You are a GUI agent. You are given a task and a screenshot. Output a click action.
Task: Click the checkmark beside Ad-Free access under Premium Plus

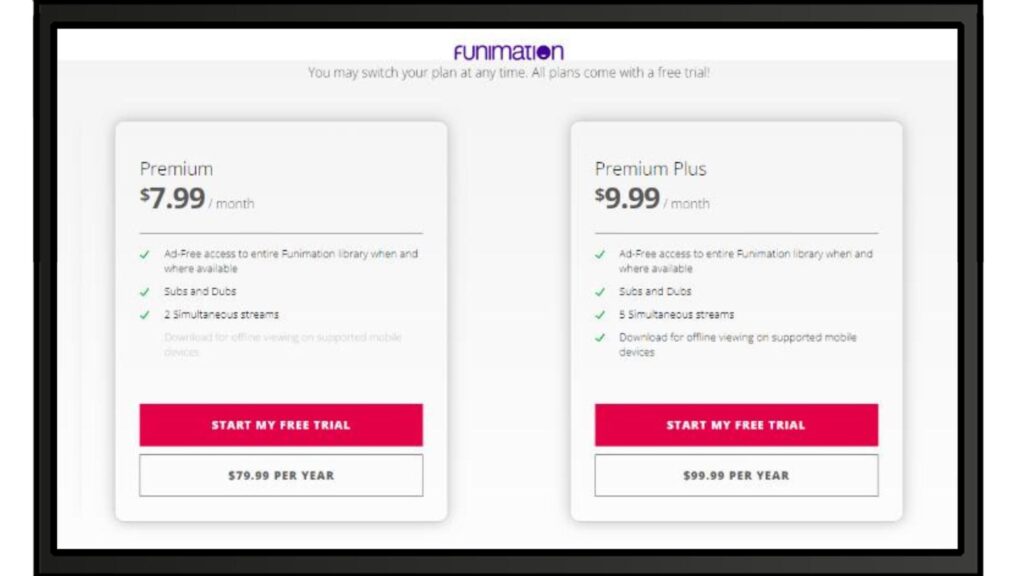click(601, 254)
